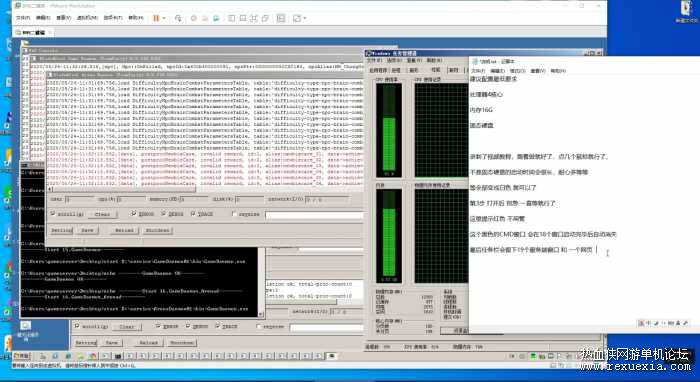Open Notepad 编辑(E) menu
The height and width of the screenshot is (382, 700).
[x=497, y=71]
